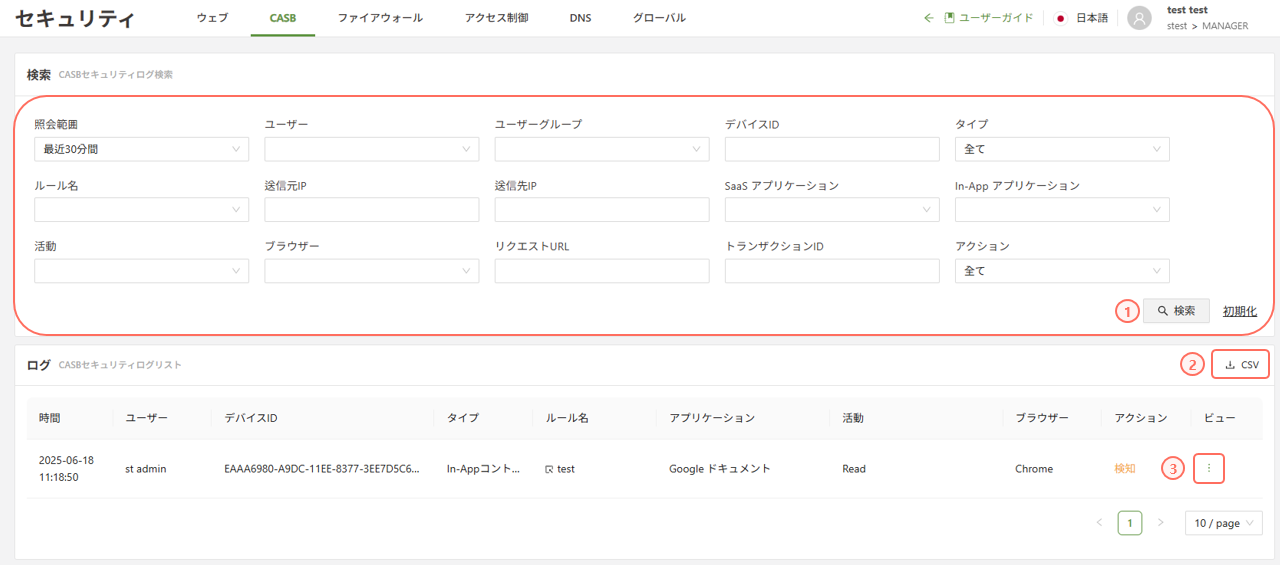Click the back arrow beside user guide
Screen dimensions: 1280x565
click(928, 18)
